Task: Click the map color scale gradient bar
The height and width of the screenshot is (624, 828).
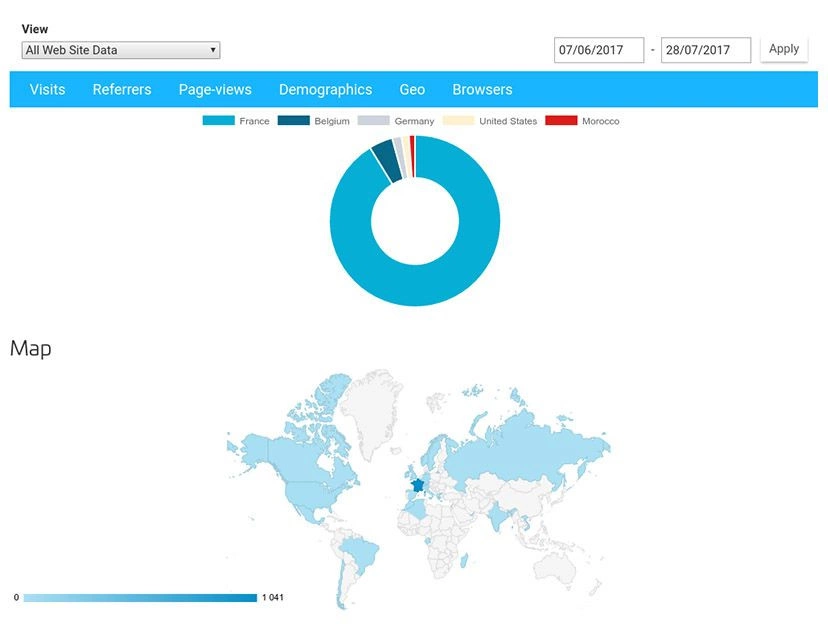Action: (x=140, y=598)
